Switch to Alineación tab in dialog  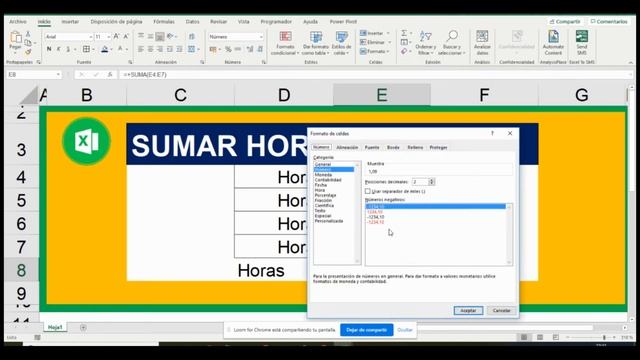coord(347,147)
